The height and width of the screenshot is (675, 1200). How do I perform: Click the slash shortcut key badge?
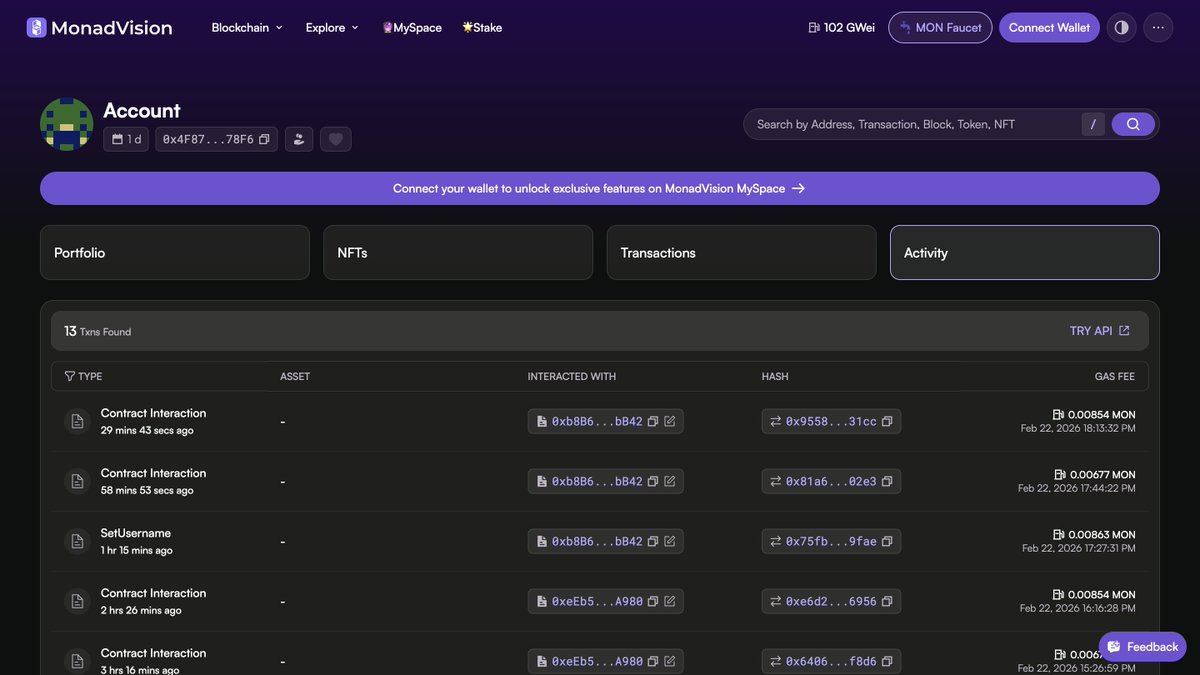click(1093, 124)
